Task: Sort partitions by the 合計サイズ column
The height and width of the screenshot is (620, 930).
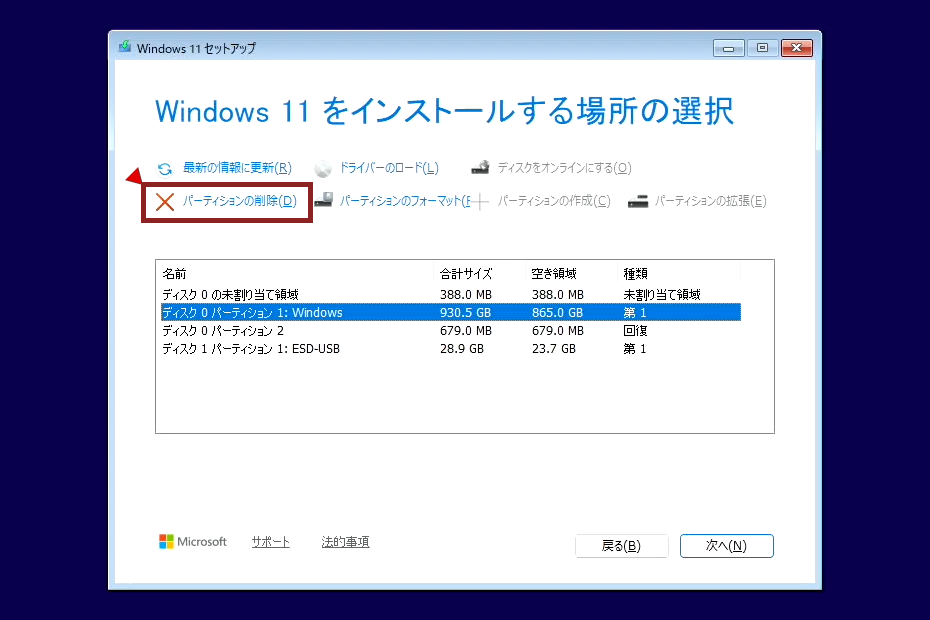Action: point(466,273)
